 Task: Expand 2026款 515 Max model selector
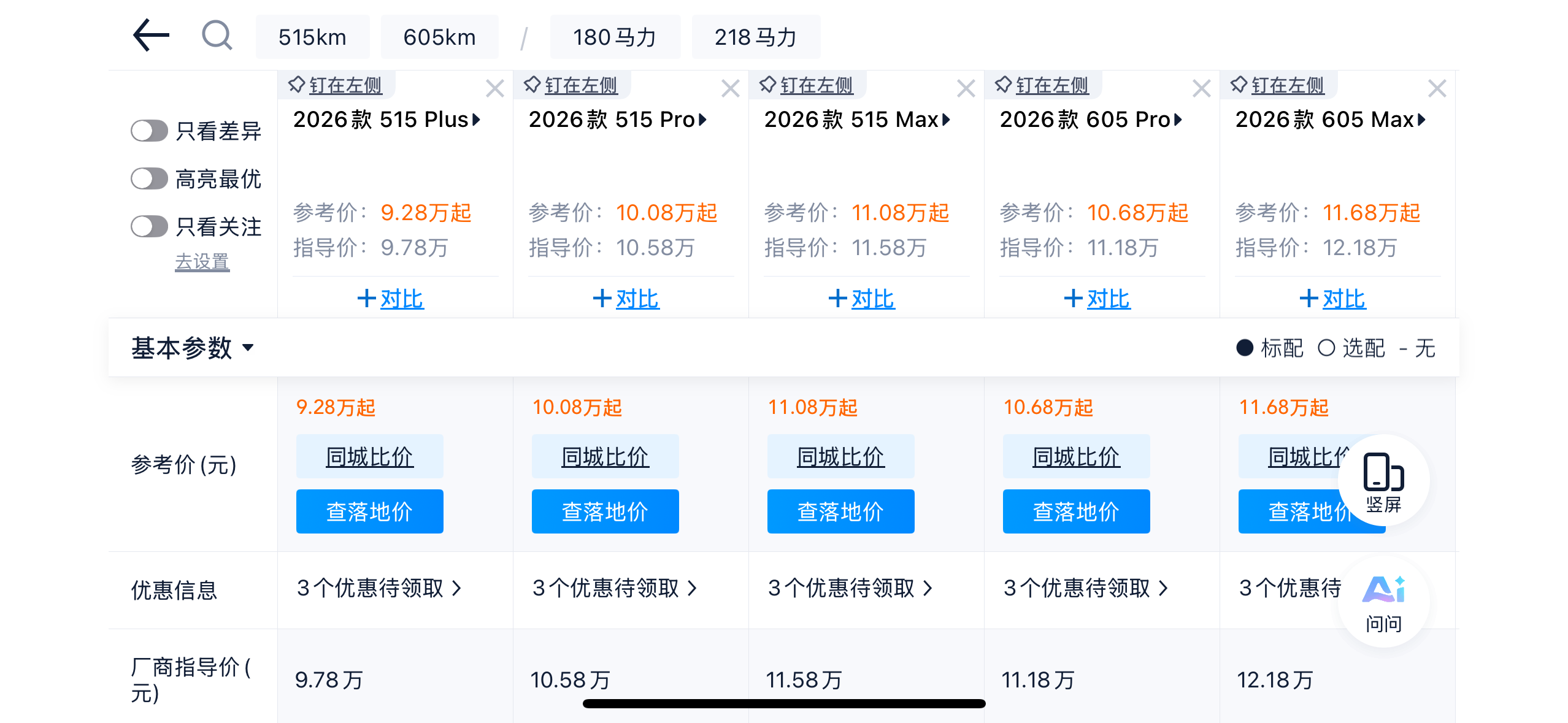click(857, 120)
